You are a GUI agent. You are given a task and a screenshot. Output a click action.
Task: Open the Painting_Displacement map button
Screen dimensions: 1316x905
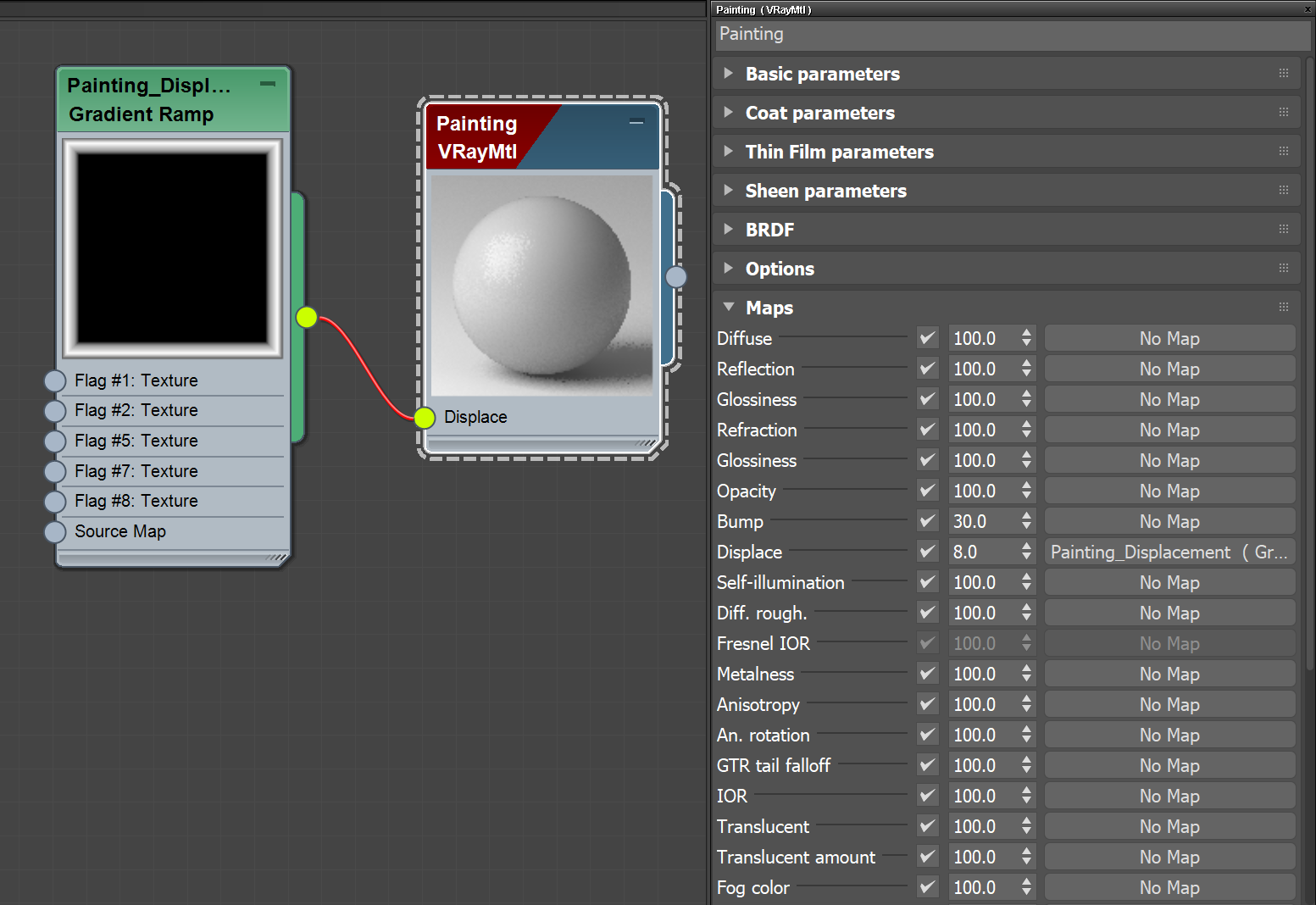coord(1169,552)
